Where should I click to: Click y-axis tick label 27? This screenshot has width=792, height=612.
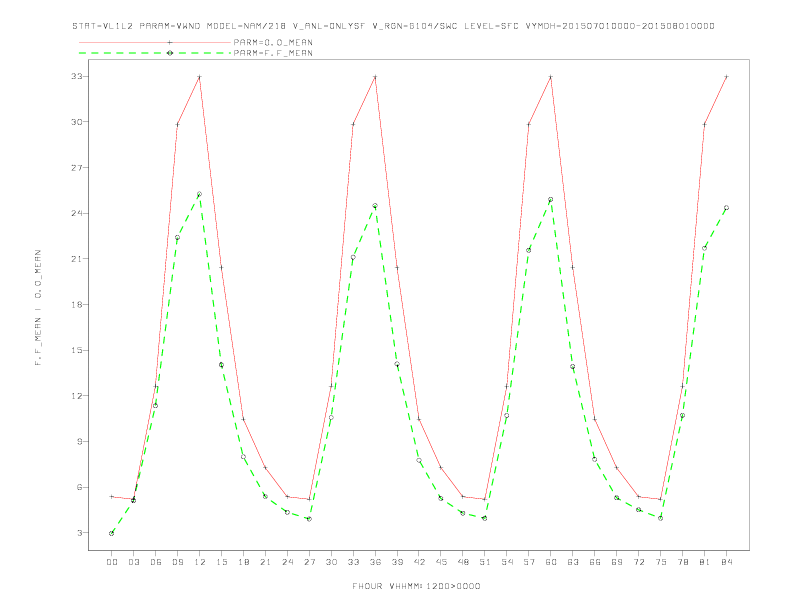coord(76,168)
